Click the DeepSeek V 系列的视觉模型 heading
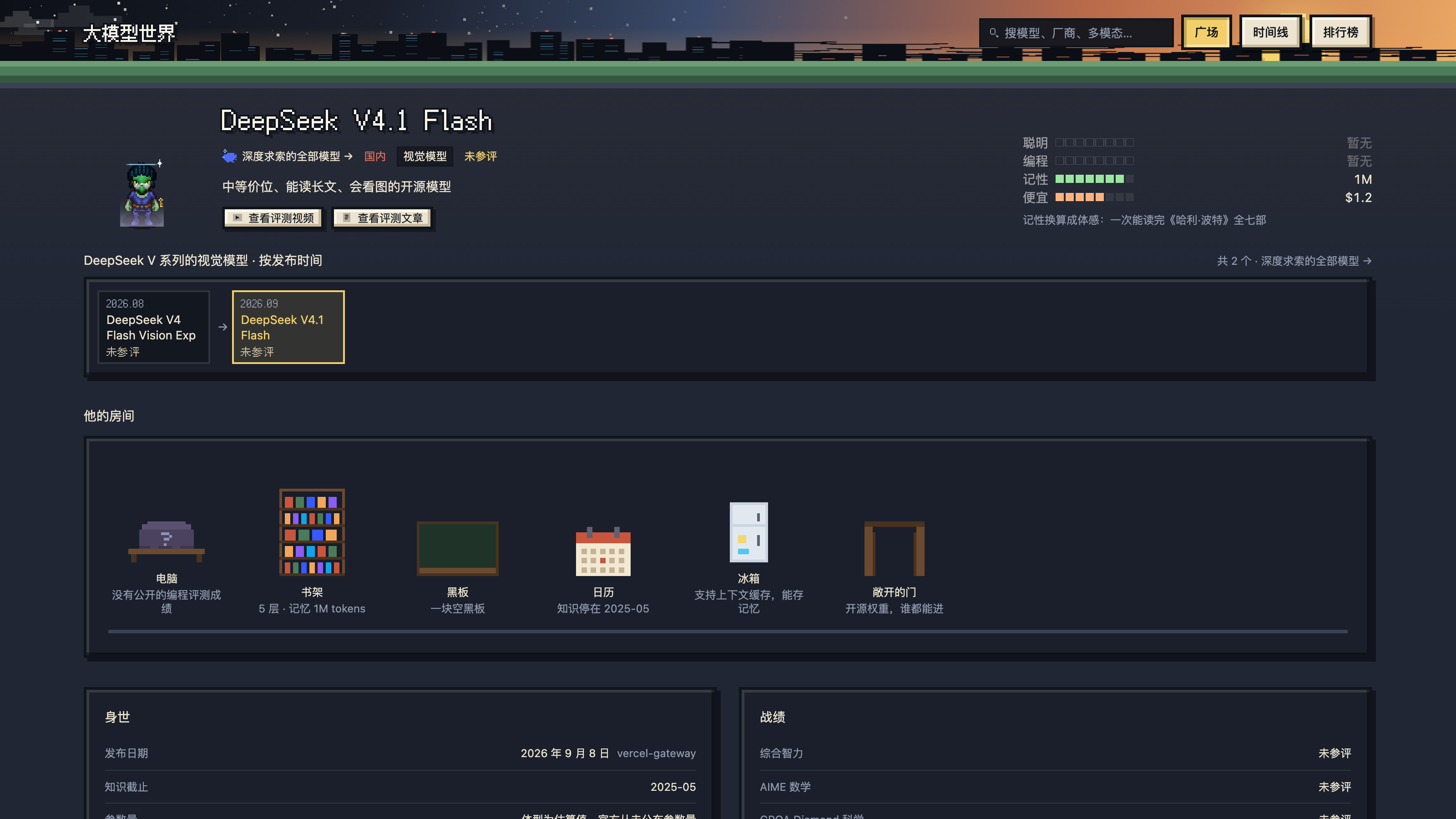 (203, 260)
